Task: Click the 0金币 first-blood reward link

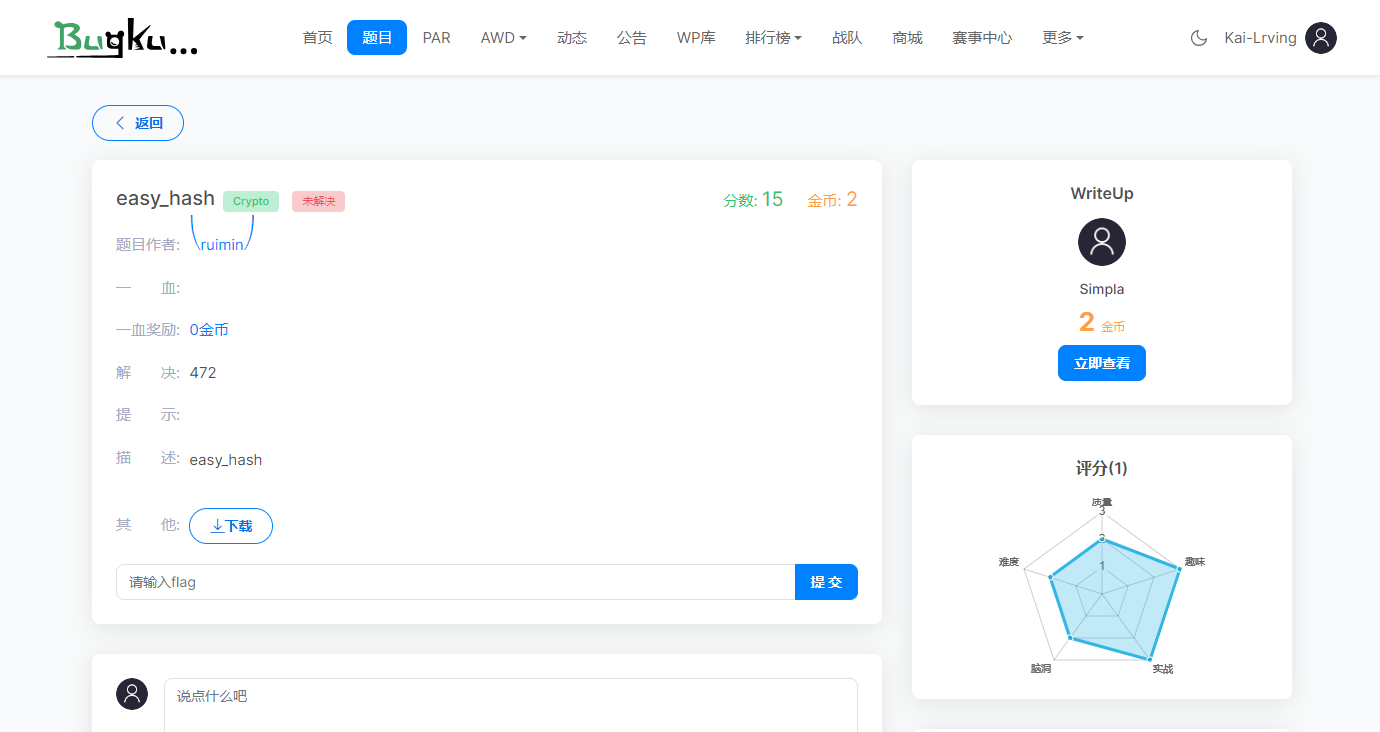Action: click(x=208, y=329)
